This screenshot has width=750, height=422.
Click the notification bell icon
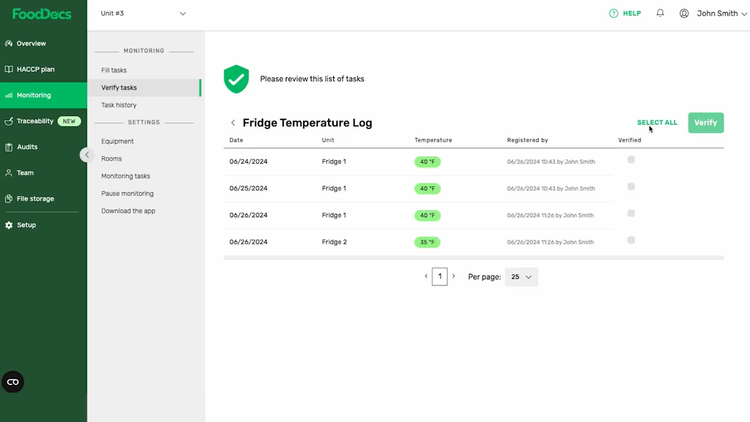coord(660,14)
